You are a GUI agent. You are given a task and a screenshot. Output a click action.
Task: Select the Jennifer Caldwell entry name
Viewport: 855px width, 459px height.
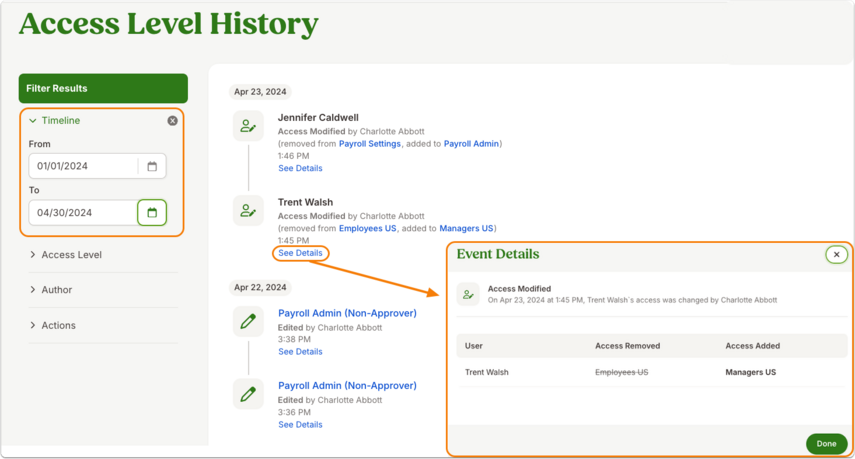pyautogui.click(x=318, y=117)
